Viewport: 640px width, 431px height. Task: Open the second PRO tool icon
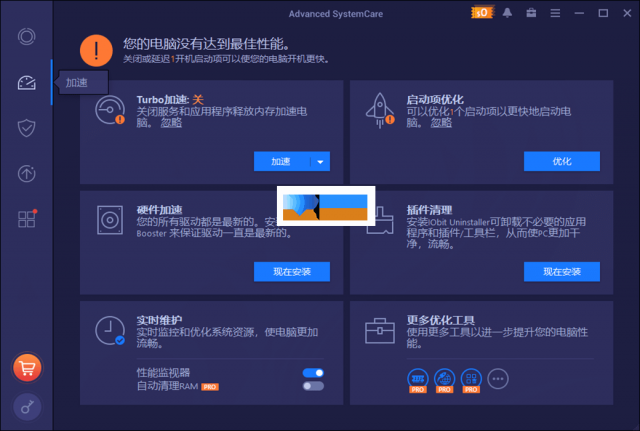(x=444, y=380)
